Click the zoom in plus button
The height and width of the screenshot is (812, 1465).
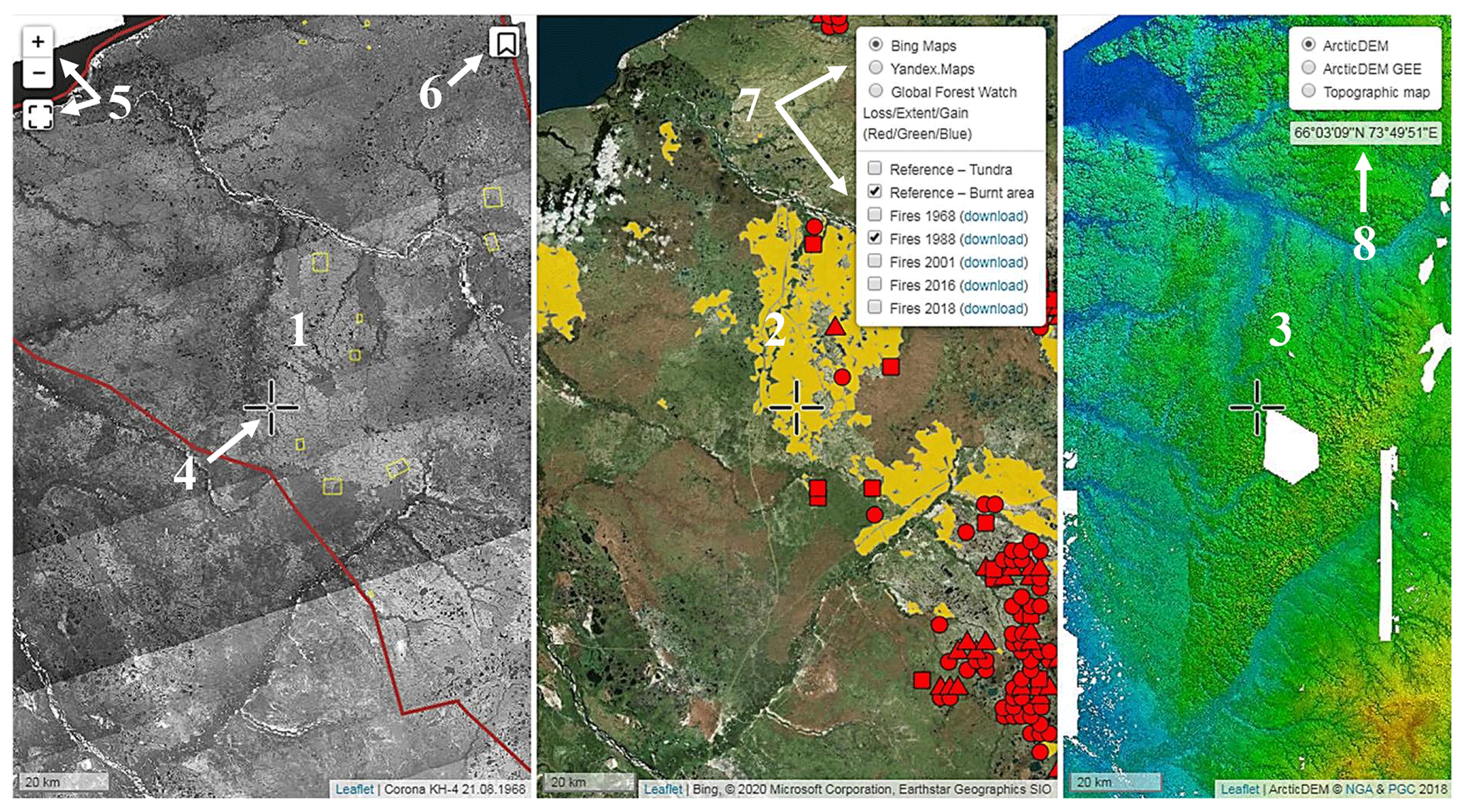pos(38,42)
